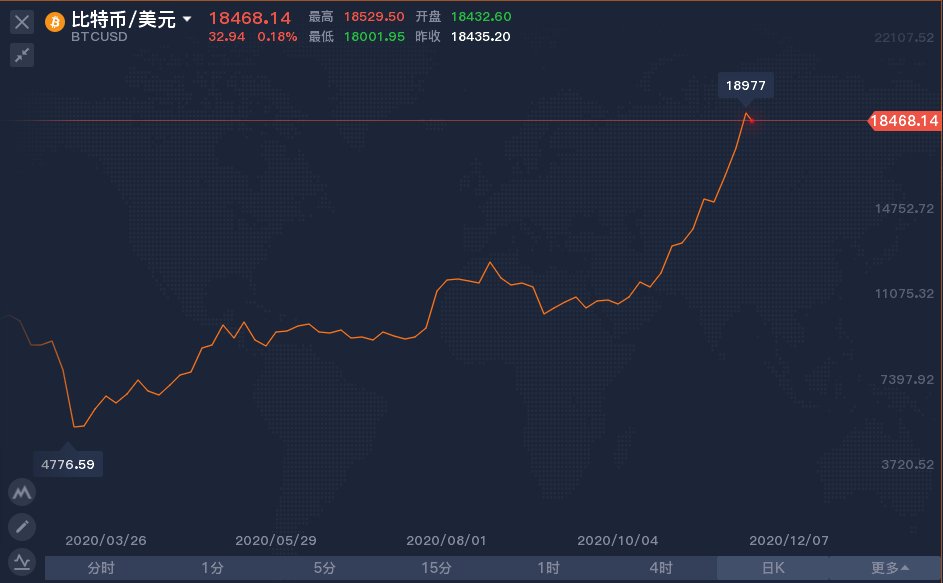Click the indicator (wave) icon above the pencil
Viewport: 943px width, 583px height.
click(21, 492)
